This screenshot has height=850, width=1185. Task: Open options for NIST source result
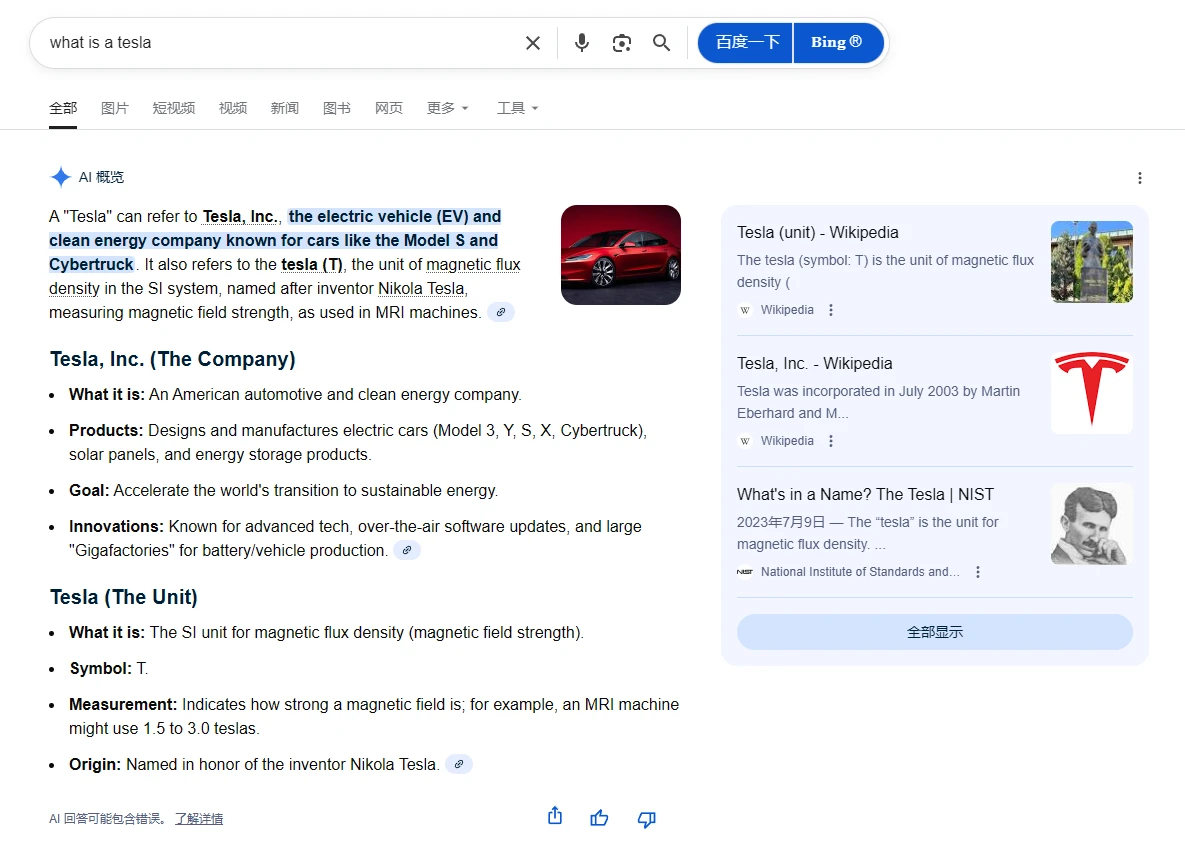pos(978,572)
